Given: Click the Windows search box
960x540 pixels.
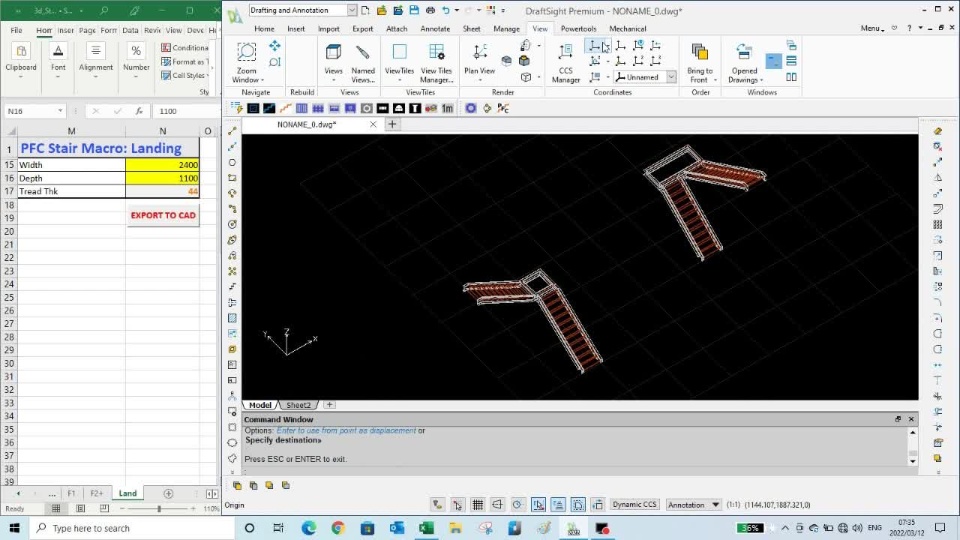Looking at the screenshot, I should pyautogui.click(x=132, y=528).
